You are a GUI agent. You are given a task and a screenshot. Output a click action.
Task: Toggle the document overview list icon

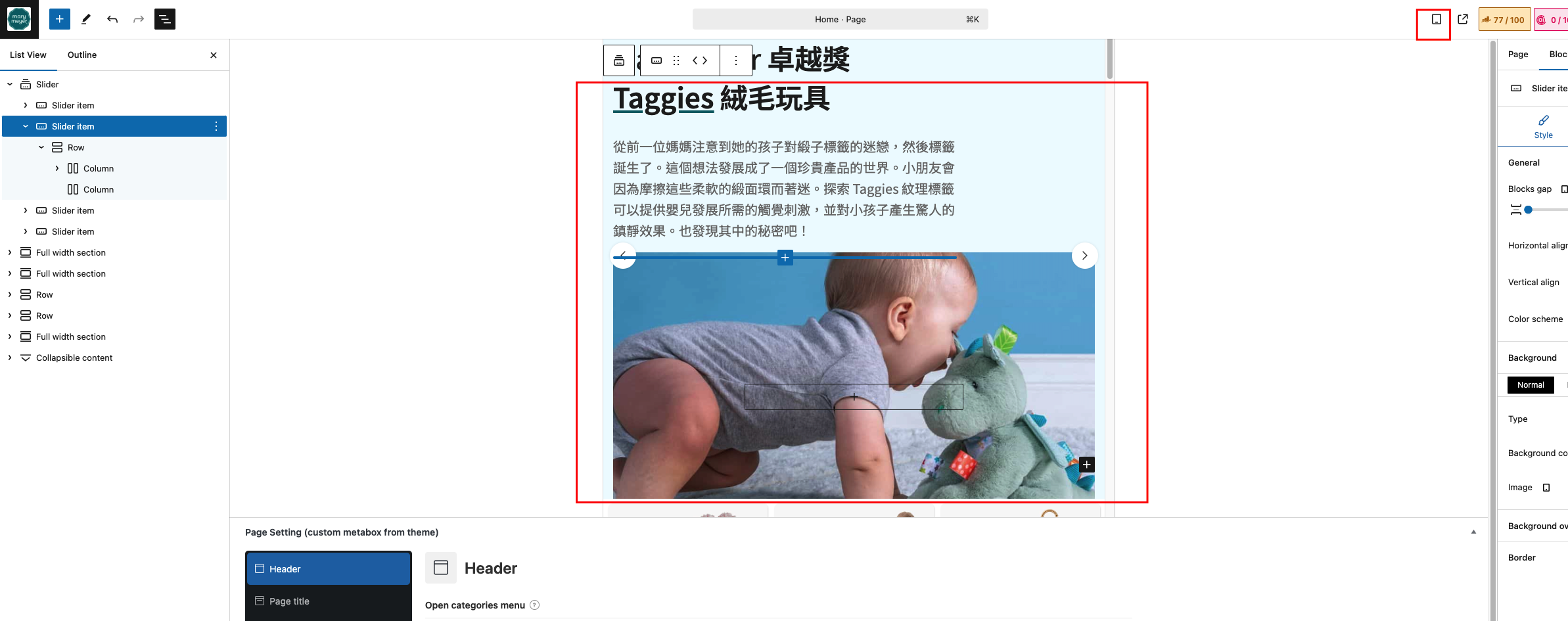point(165,19)
